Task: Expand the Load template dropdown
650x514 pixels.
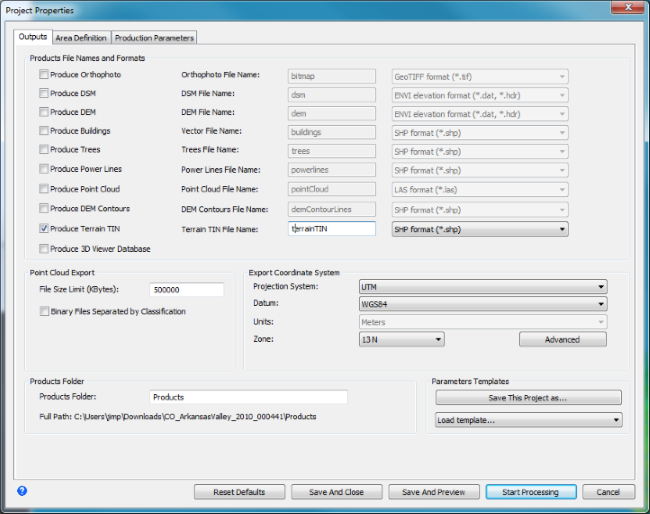Action: point(528,420)
